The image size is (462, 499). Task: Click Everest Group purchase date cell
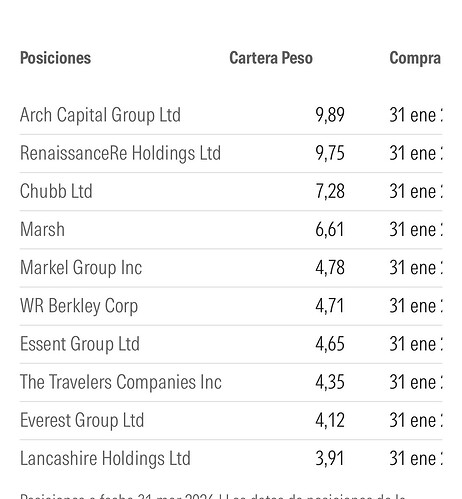(416, 420)
